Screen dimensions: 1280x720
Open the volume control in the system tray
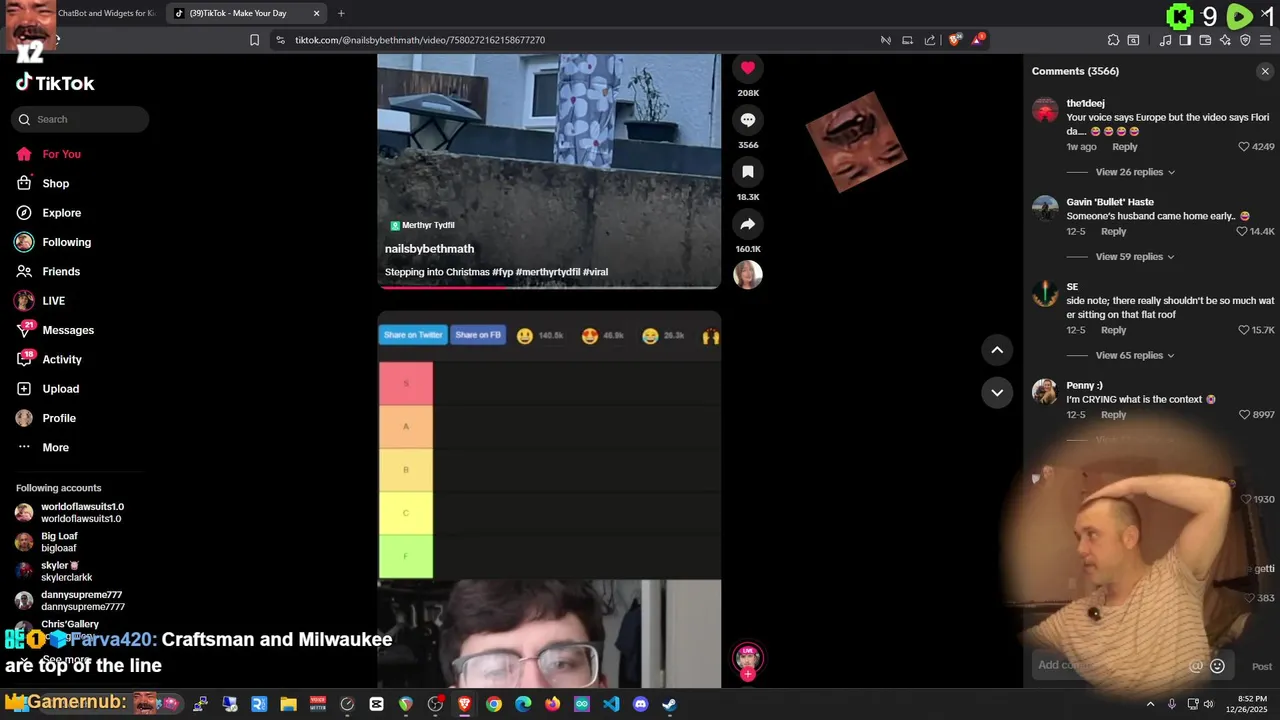1209,704
